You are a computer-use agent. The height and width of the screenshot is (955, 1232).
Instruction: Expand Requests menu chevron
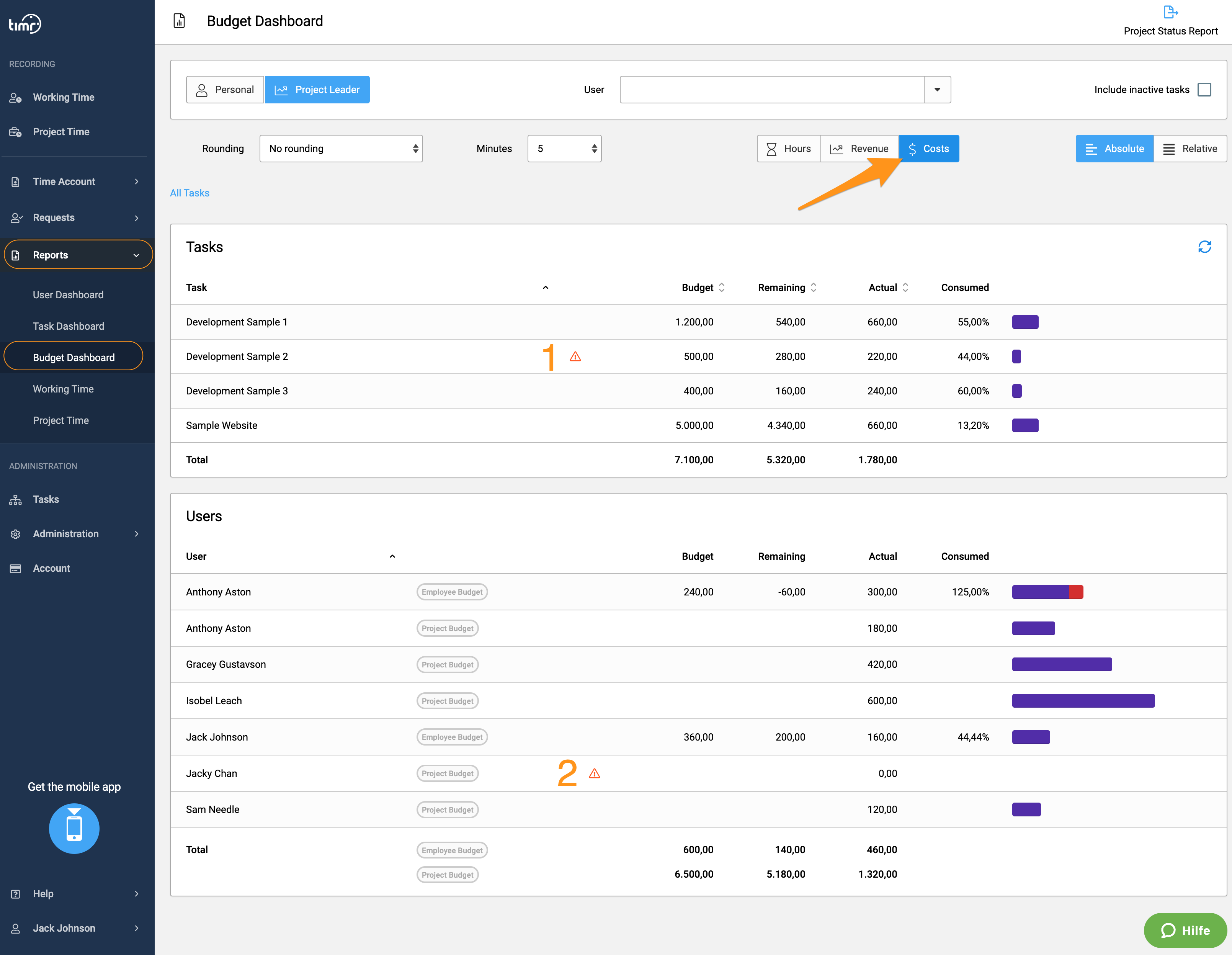[x=137, y=218]
